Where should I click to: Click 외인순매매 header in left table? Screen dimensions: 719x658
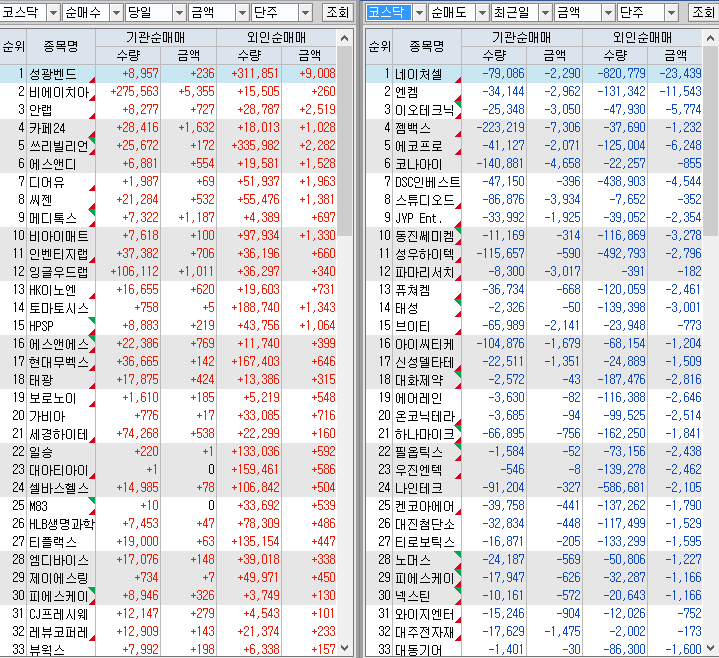pos(277,38)
